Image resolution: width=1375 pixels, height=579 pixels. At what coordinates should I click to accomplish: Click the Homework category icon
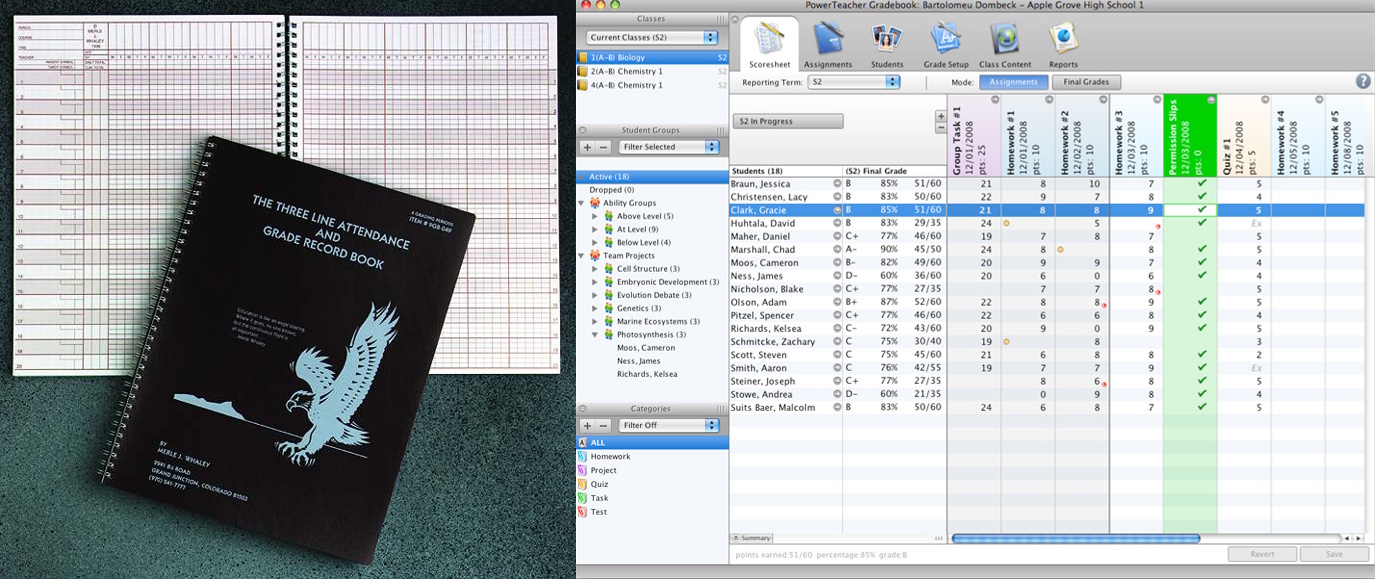pos(583,456)
